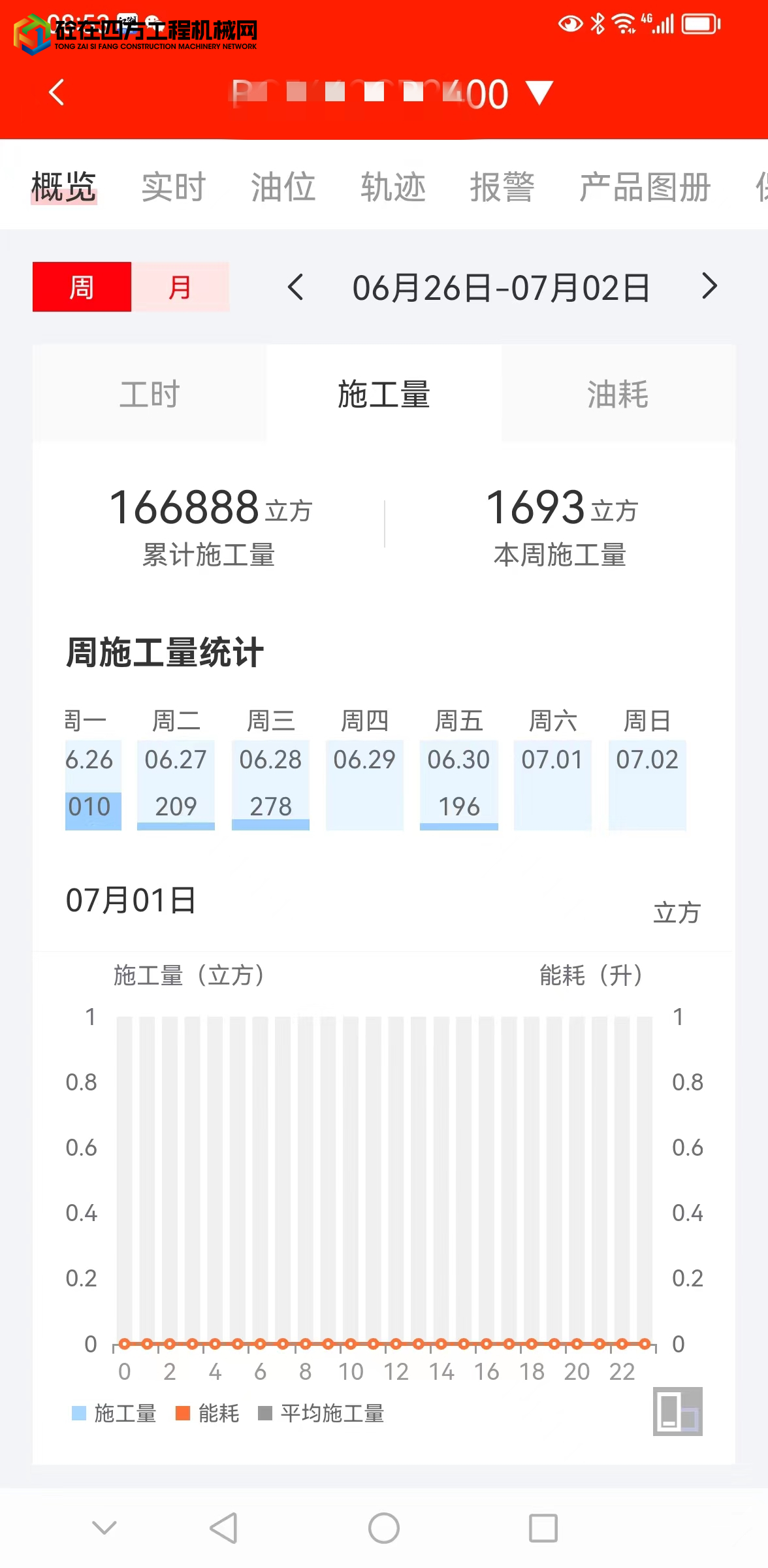
Task: Tap the date range 06月26日-07月02日
Action: point(501,288)
